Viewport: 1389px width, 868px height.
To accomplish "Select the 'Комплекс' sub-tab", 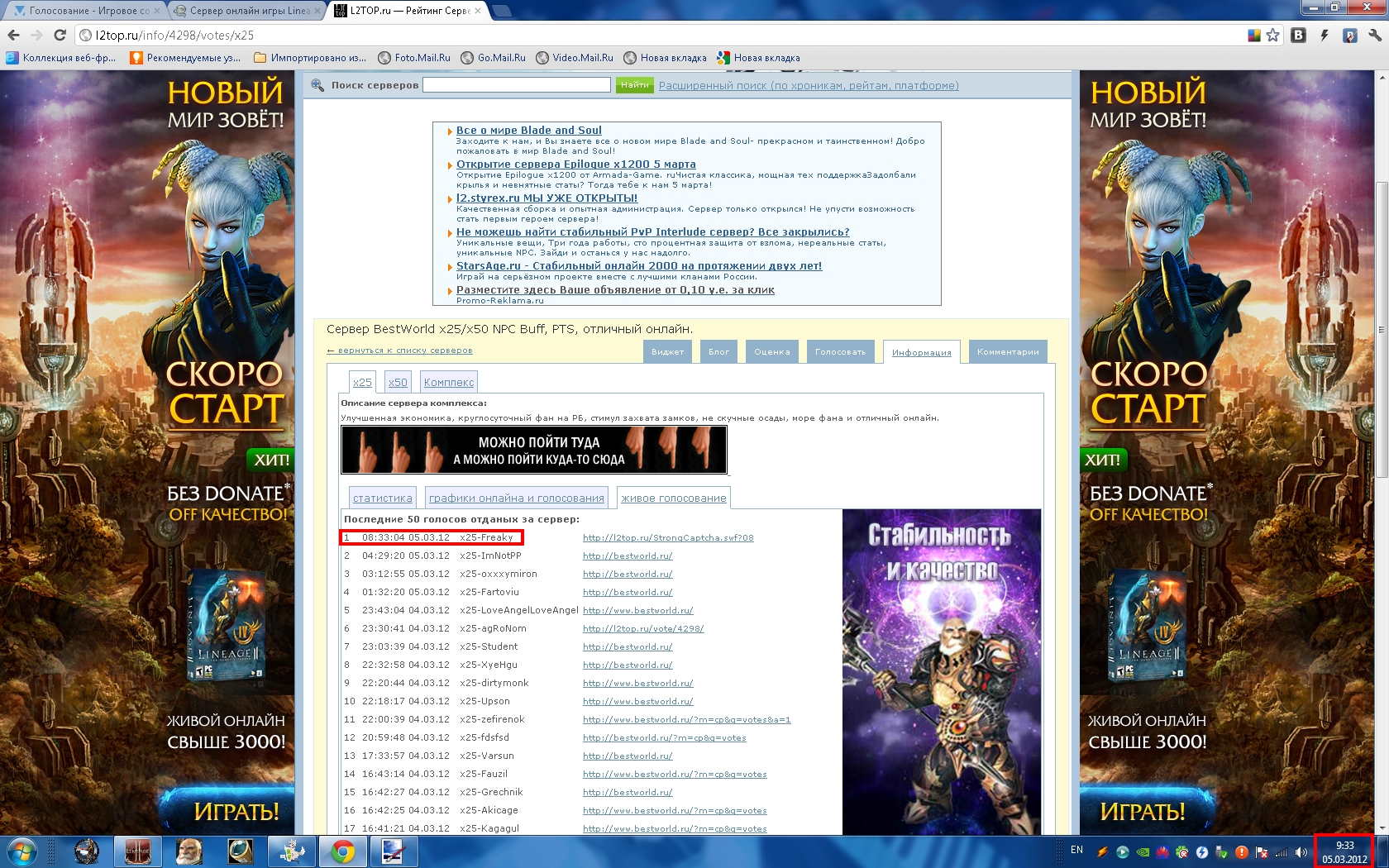I will click(449, 382).
